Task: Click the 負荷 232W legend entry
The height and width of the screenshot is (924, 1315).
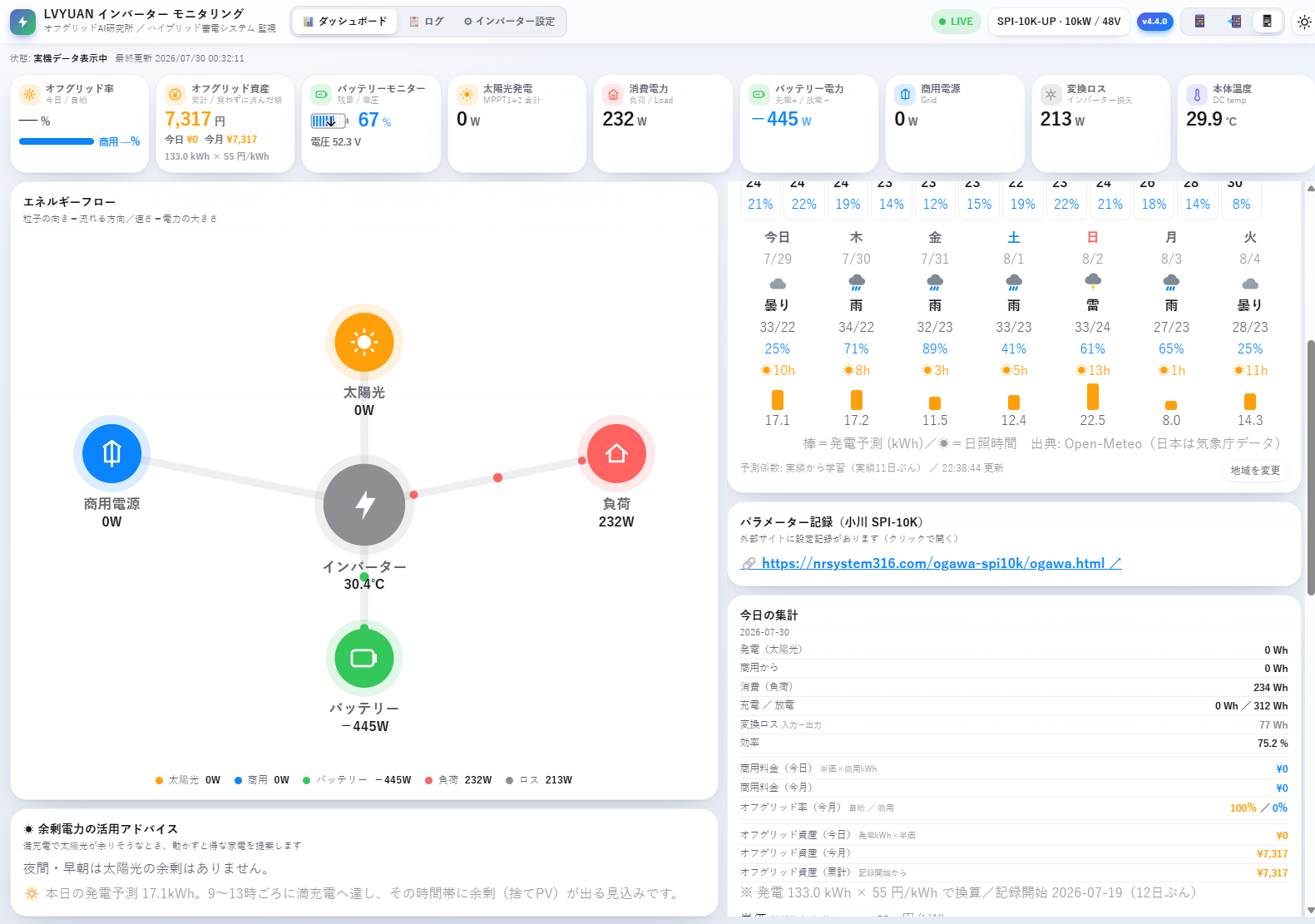Action: (458, 780)
